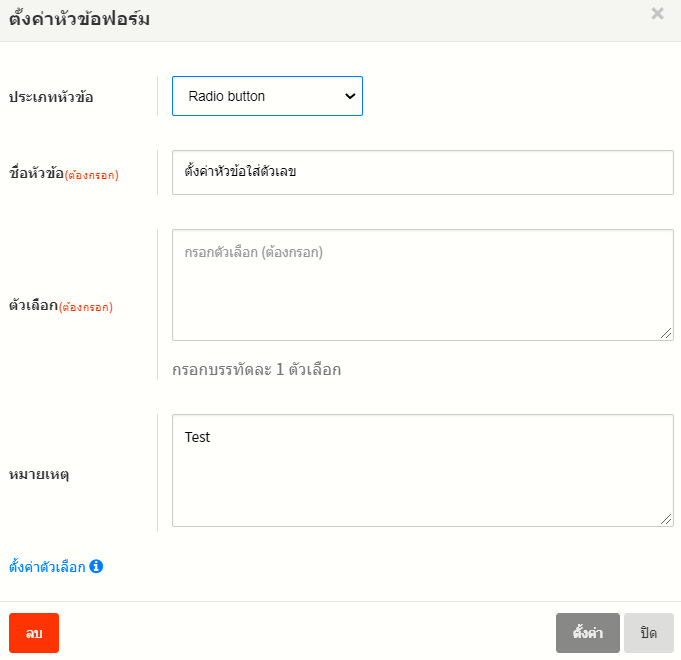The image size is (681, 660).
Task: Click inside the ตัวเลือก options textarea
Action: (422, 284)
